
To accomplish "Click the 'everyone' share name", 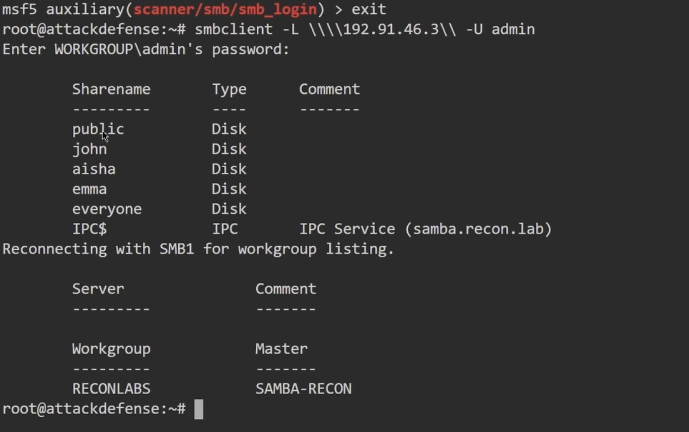I will (107, 209).
